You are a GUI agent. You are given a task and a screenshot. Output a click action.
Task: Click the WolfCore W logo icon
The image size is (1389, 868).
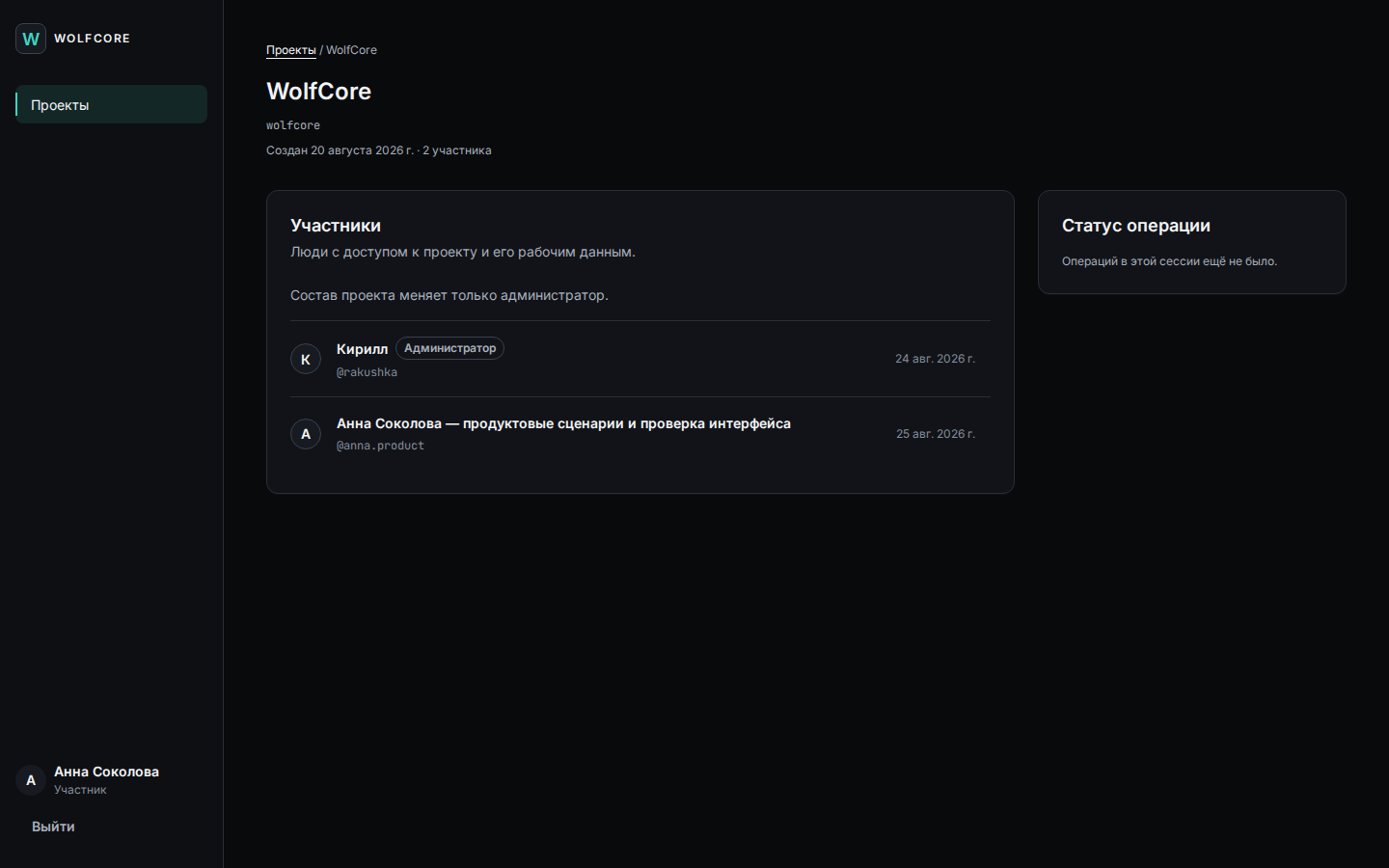coord(31,39)
